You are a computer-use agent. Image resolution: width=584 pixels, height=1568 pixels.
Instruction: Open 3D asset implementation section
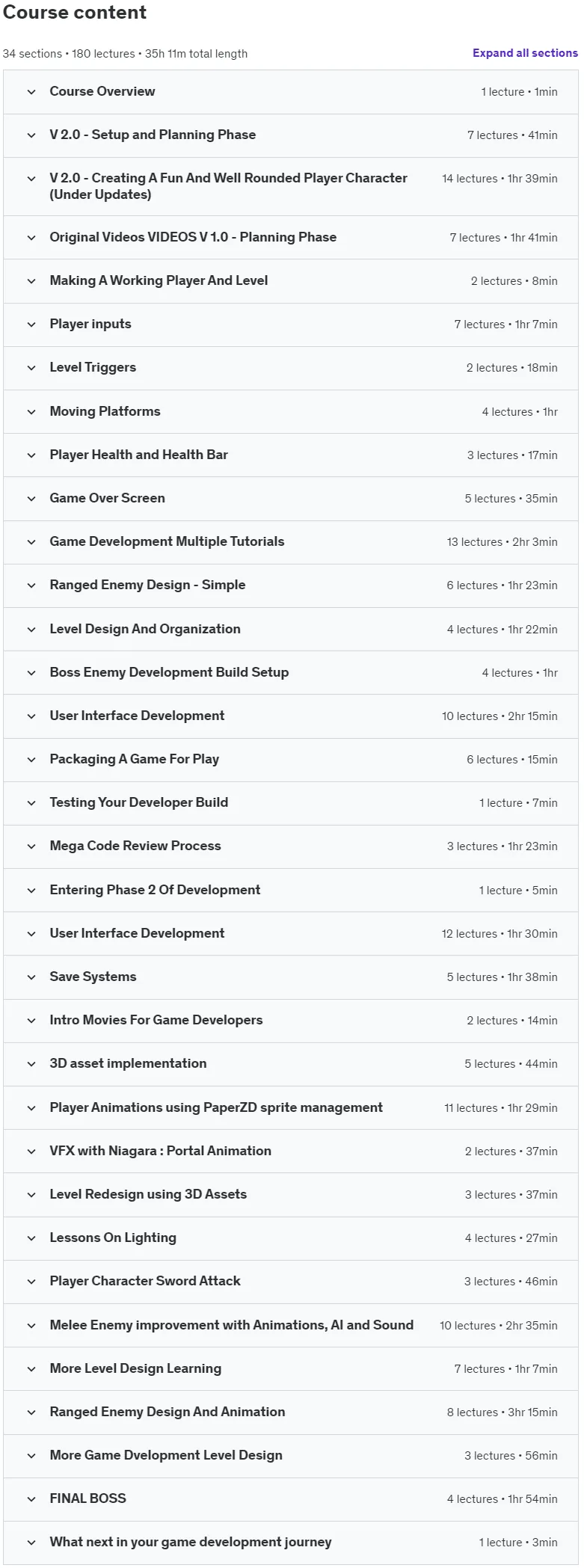(x=291, y=1064)
